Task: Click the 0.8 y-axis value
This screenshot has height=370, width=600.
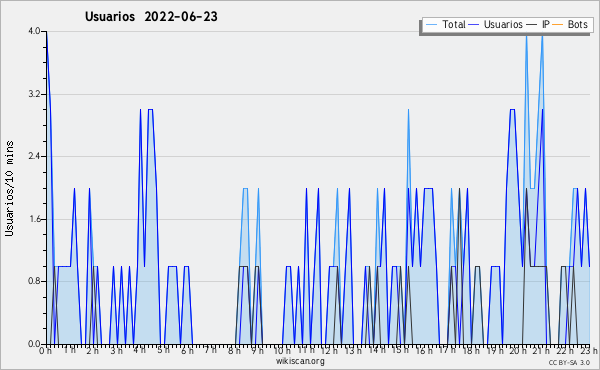Action: (x=35, y=281)
